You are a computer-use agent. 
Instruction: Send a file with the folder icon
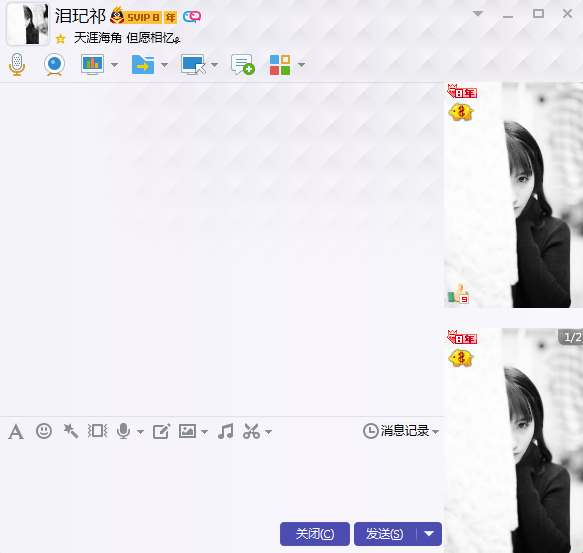click(143, 64)
